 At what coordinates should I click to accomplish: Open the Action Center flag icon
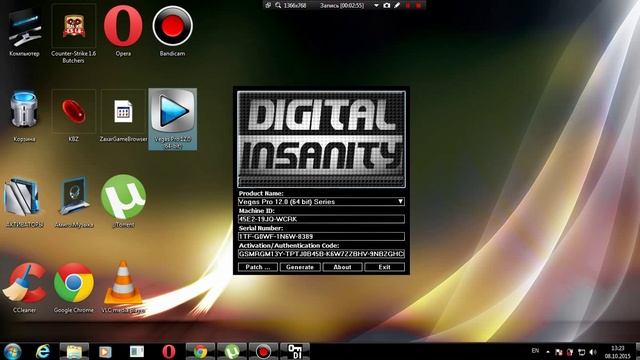click(x=559, y=352)
